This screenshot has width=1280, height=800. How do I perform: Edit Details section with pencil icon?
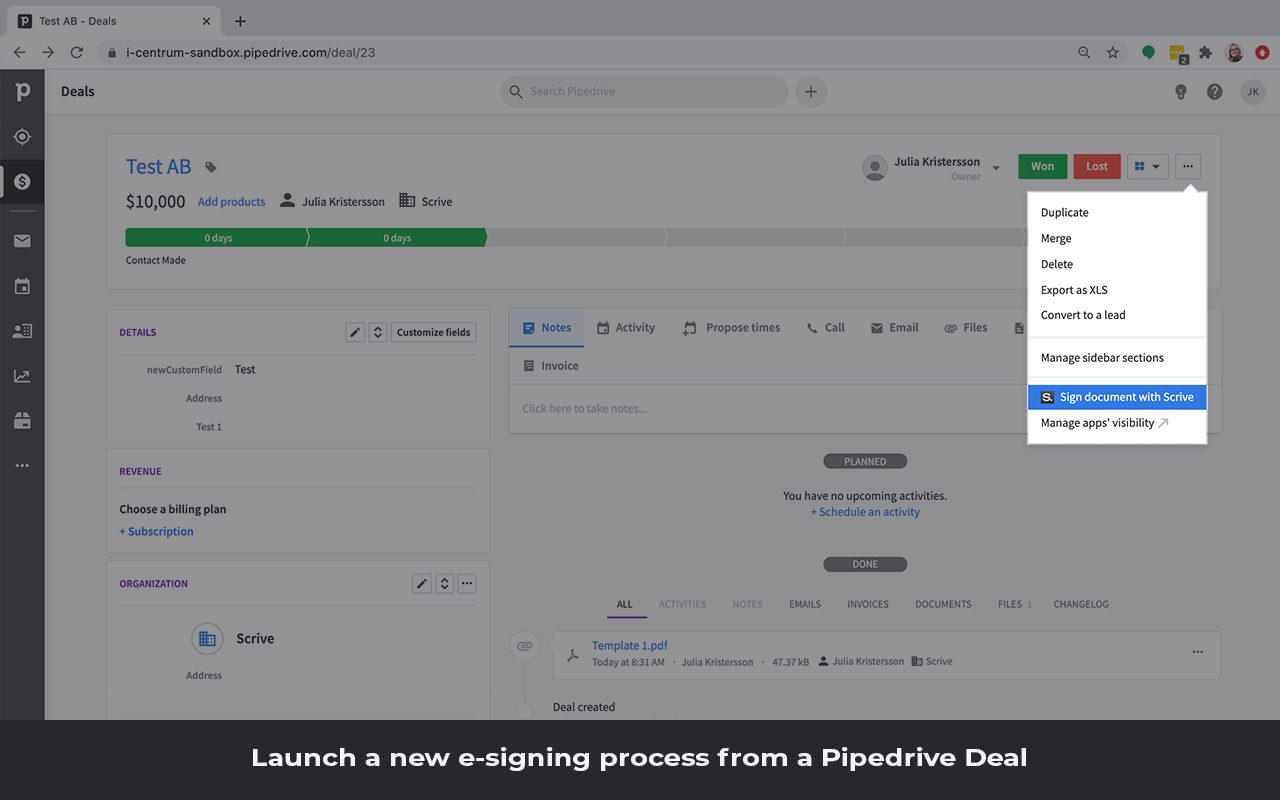click(355, 333)
